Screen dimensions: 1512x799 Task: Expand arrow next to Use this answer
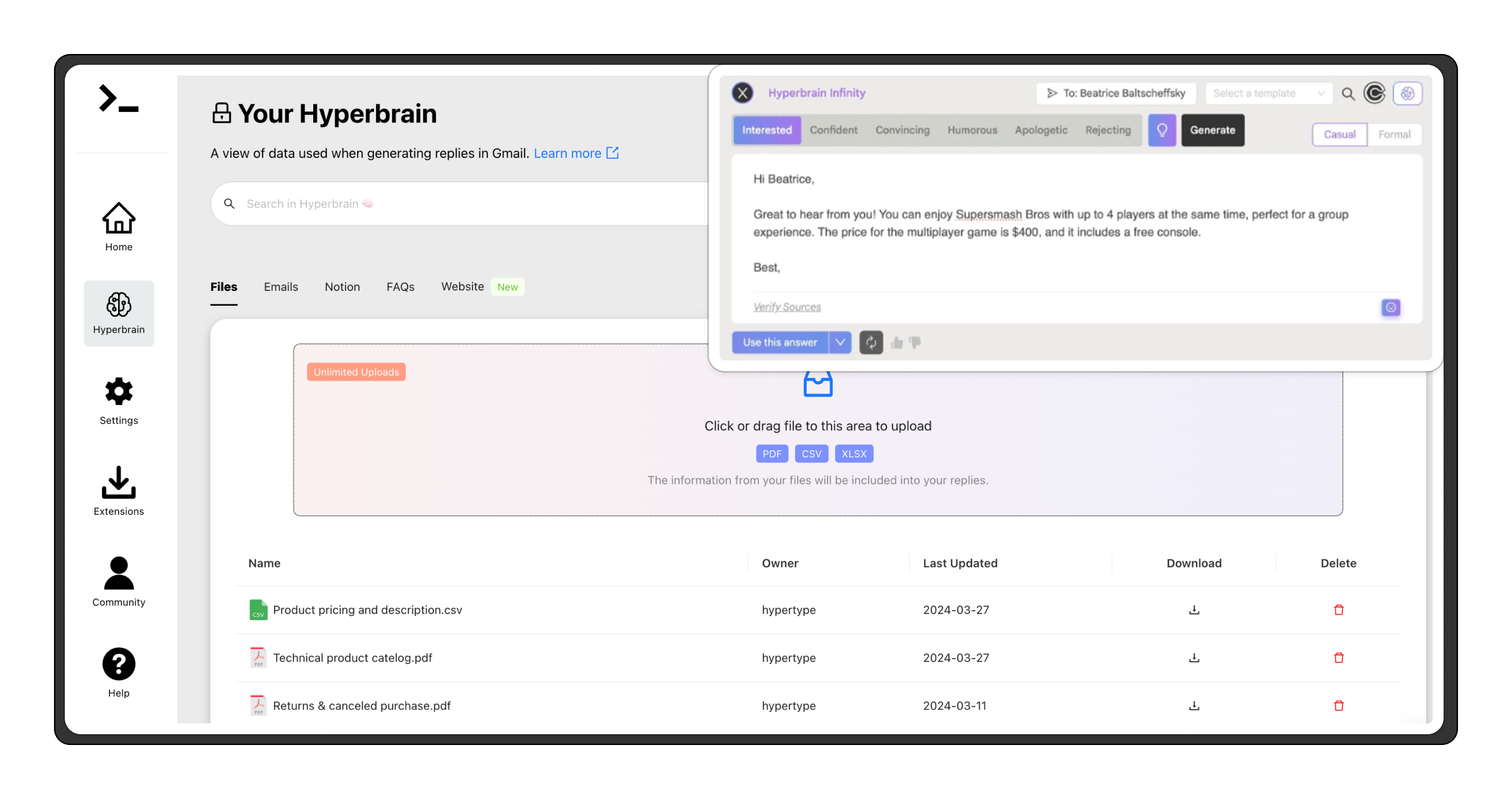point(840,343)
